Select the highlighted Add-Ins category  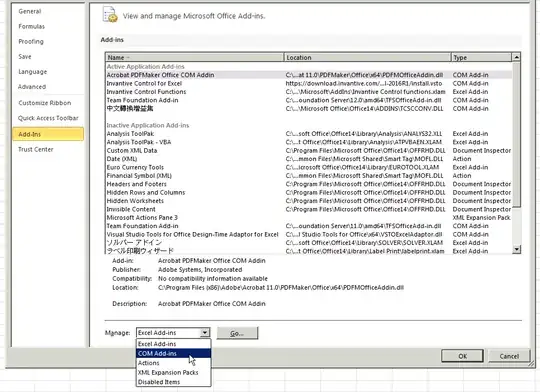coord(48,134)
